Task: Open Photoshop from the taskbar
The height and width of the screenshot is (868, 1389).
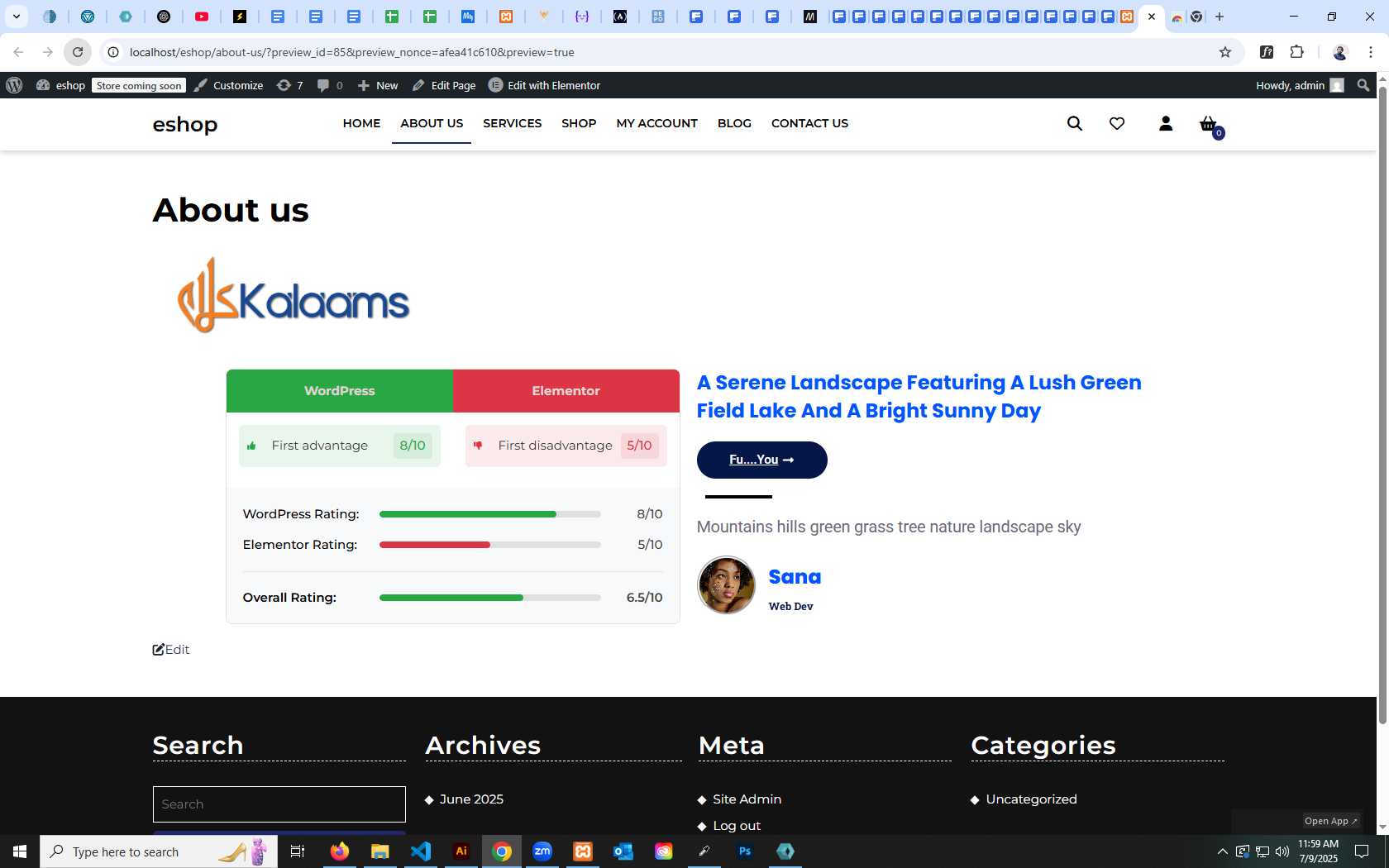Action: pos(745,851)
